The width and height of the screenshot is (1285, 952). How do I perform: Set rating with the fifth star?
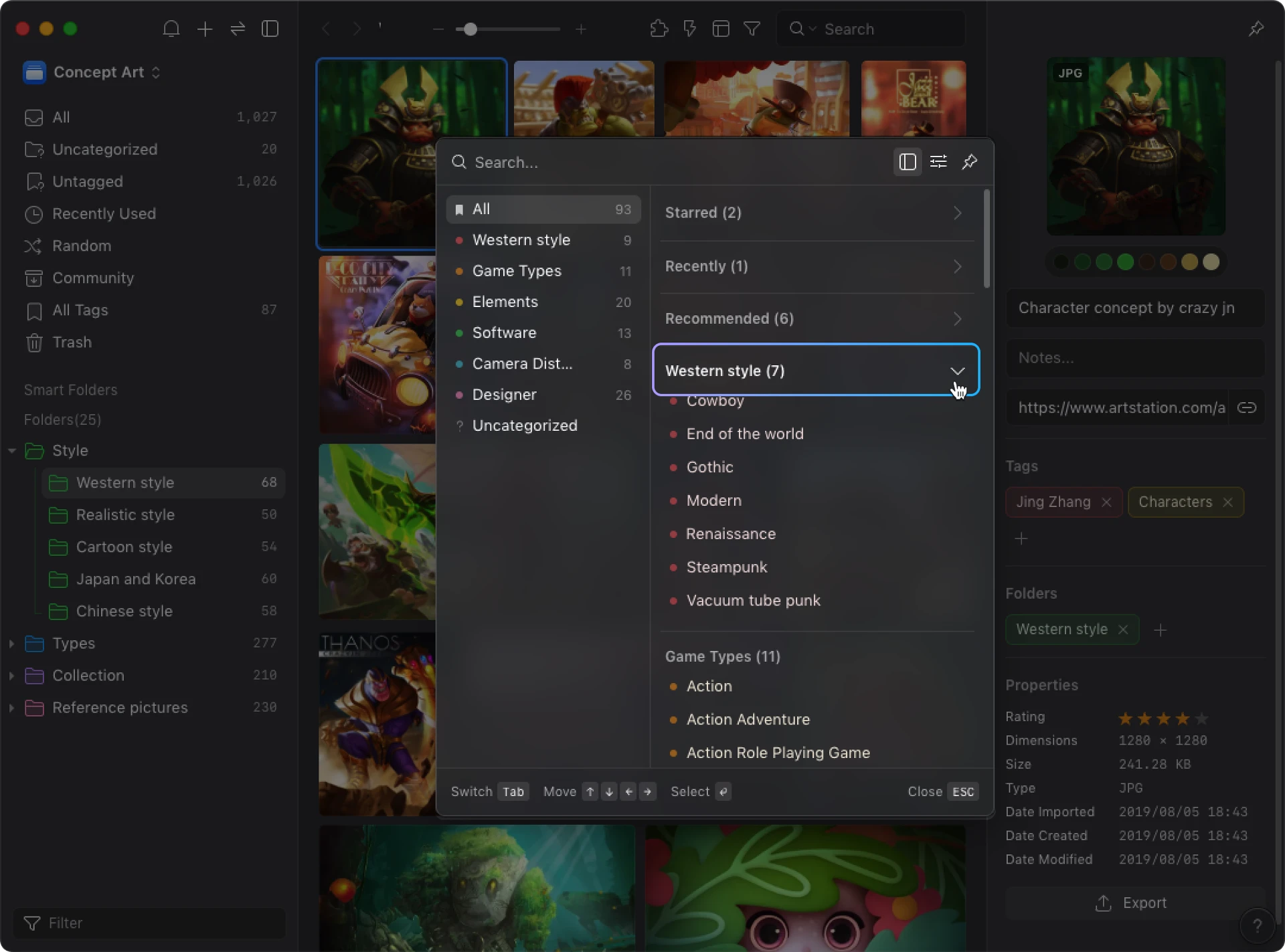click(x=1202, y=719)
